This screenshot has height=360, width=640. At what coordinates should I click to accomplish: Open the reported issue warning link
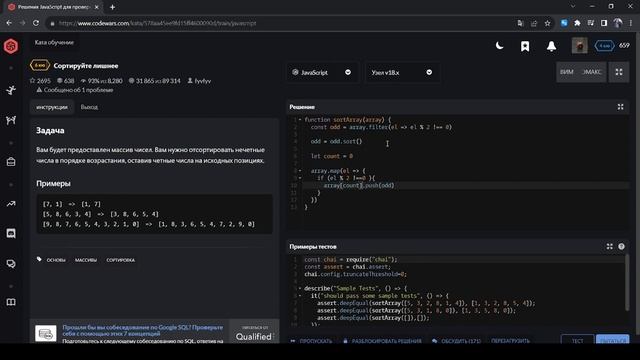click(75, 90)
